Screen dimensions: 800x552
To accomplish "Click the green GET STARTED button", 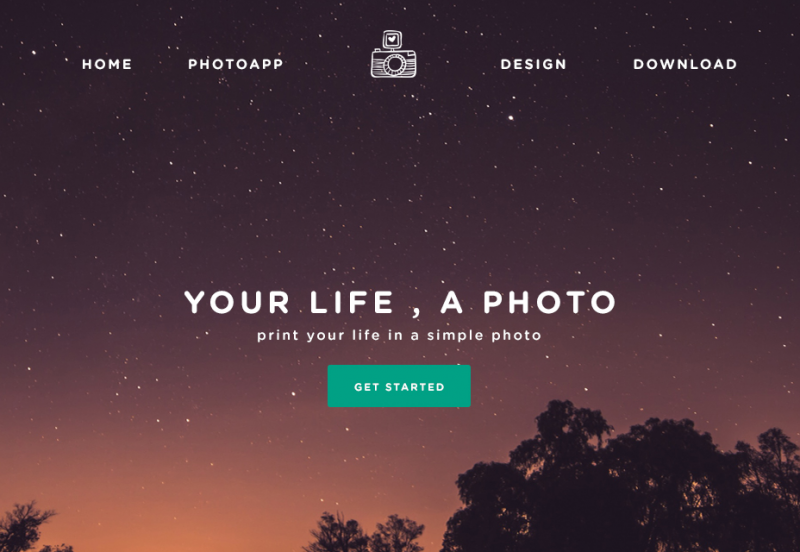I will [x=399, y=386].
